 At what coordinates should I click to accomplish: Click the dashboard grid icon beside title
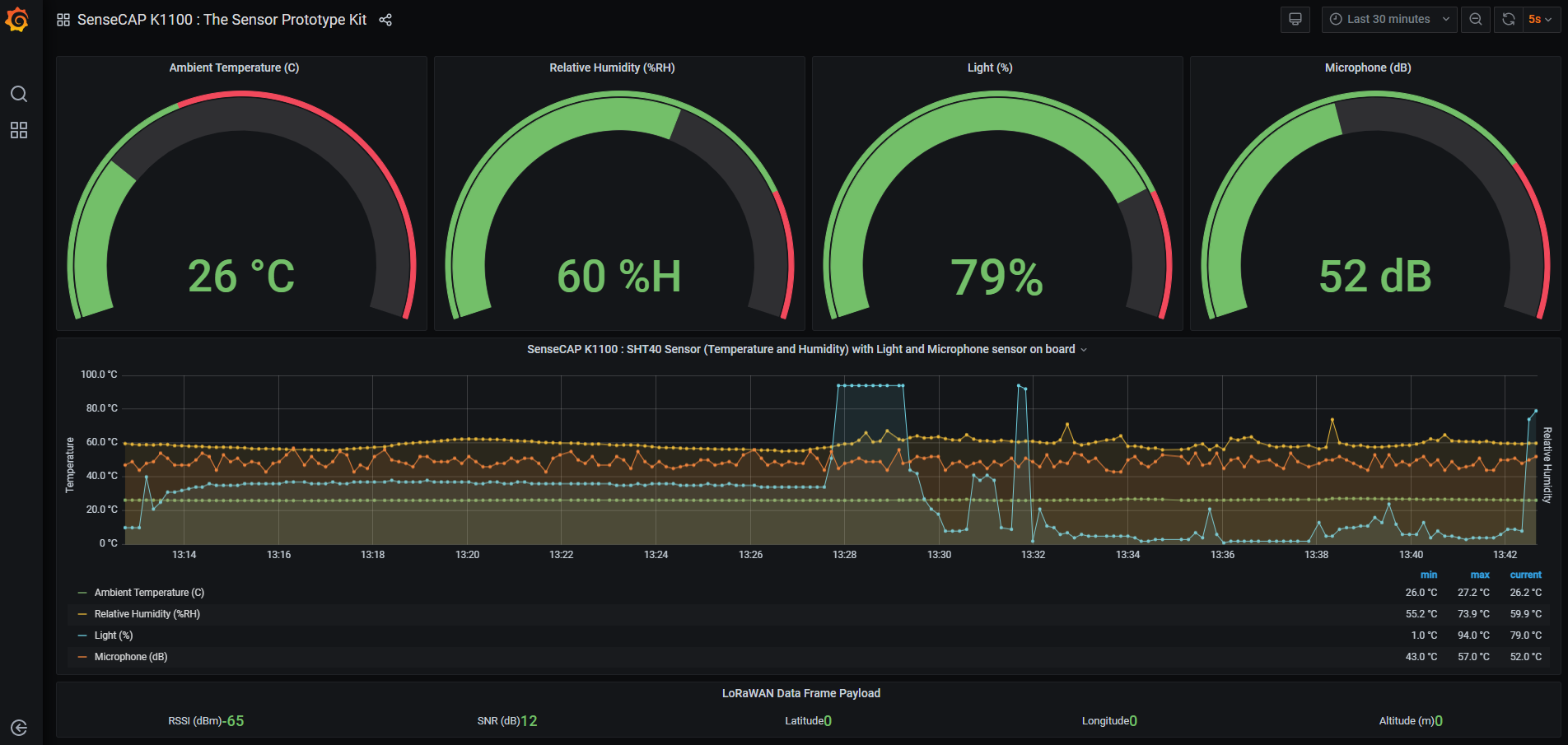click(63, 20)
